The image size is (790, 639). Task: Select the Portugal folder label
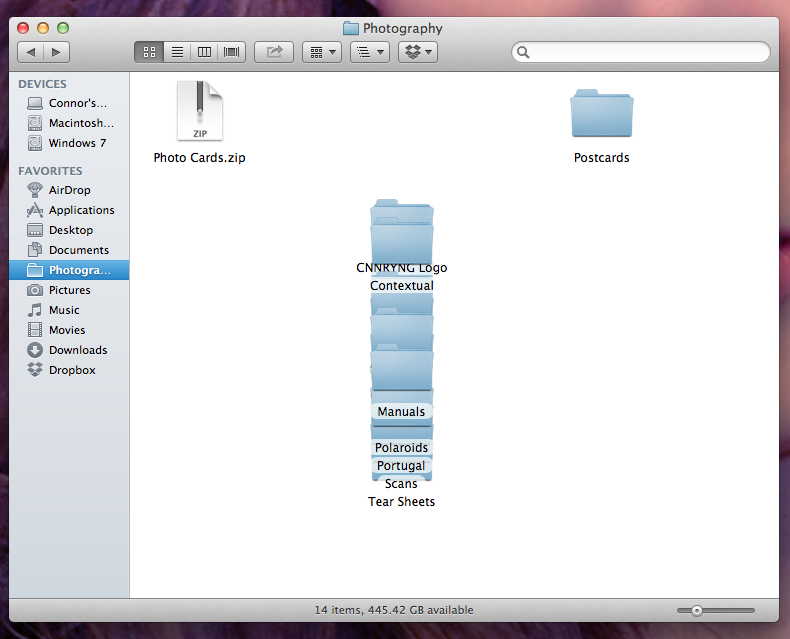pos(402,466)
